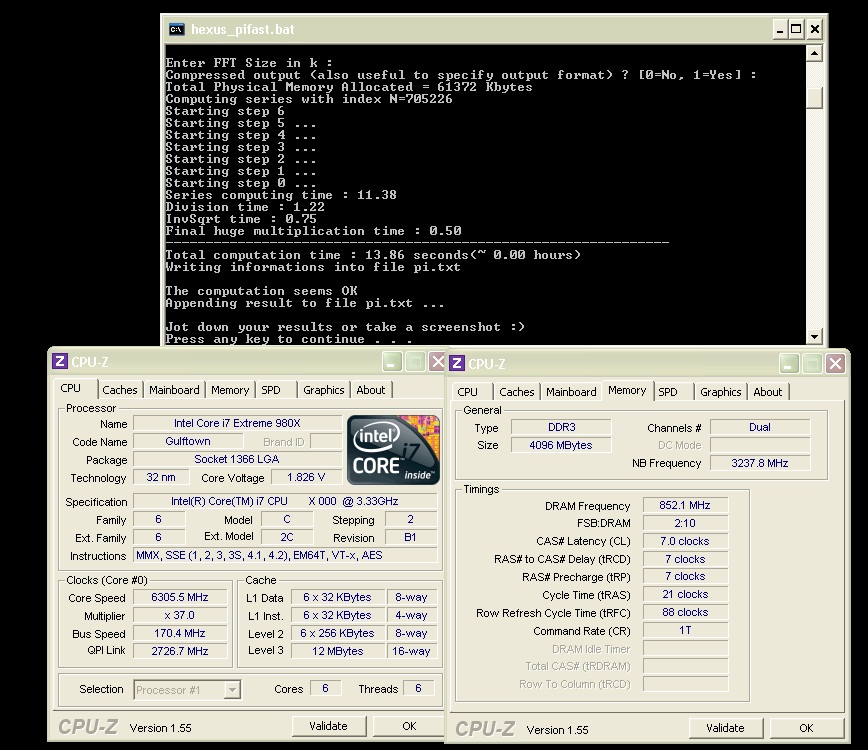This screenshot has width=868, height=750.
Task: Click the processor Name field showing Core i7 Extreme 980X
Action: (x=237, y=424)
